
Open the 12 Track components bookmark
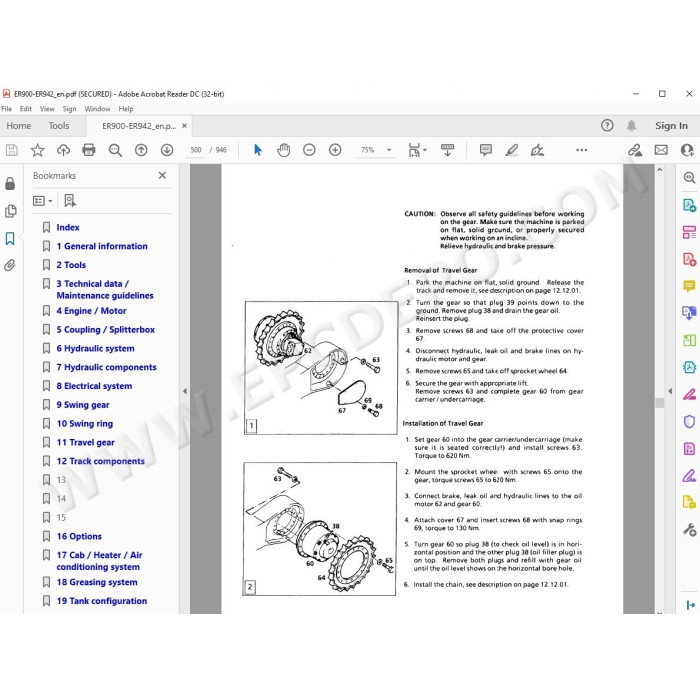(x=100, y=461)
